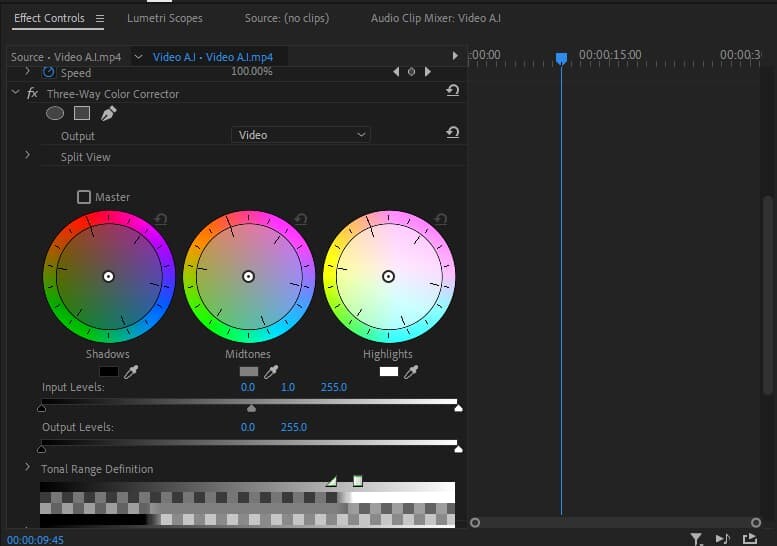Toggle the Three-Way Color Corrector fx switch
The height and width of the screenshot is (546, 777).
32,94
